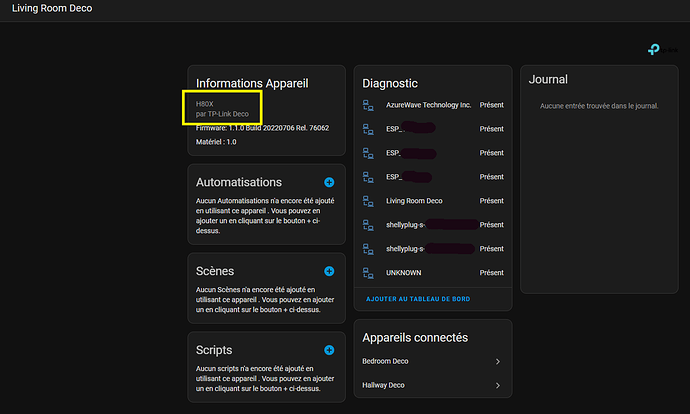Click AzureWave Technology Inc. device icon
The width and height of the screenshot is (690, 414).
[x=368, y=105]
